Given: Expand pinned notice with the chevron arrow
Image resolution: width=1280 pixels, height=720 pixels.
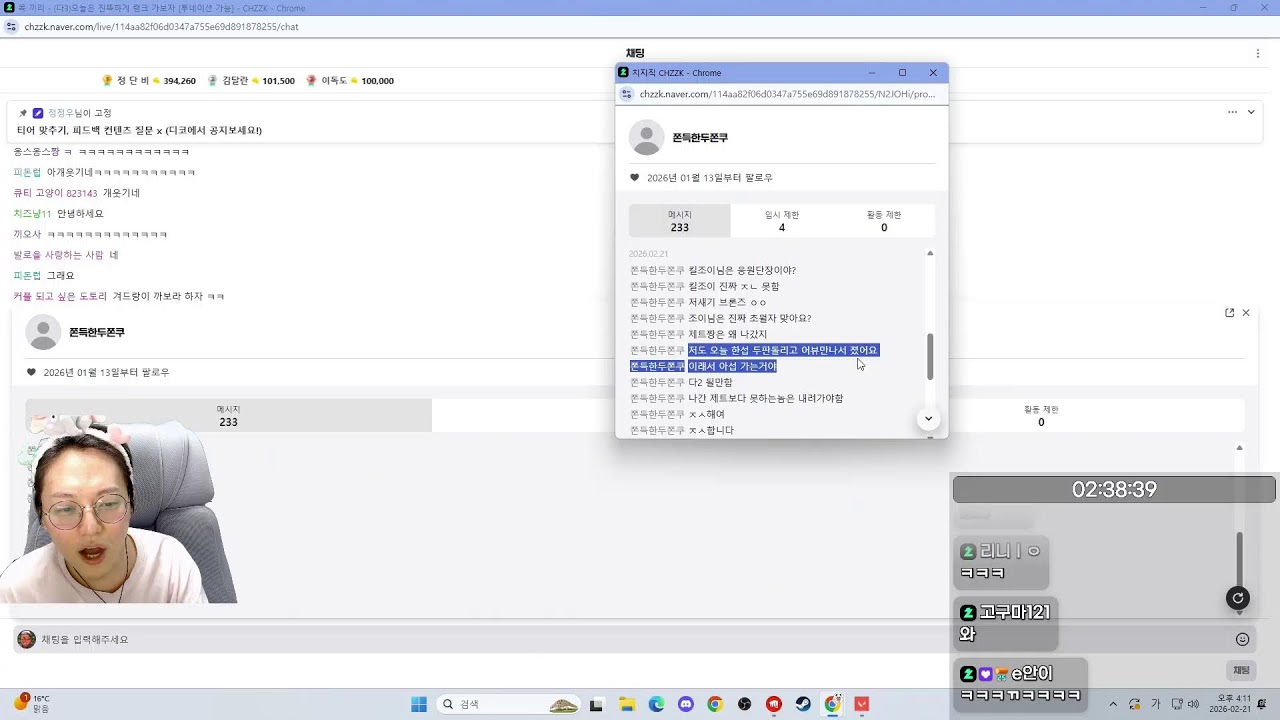Looking at the screenshot, I should pyautogui.click(x=1251, y=112).
